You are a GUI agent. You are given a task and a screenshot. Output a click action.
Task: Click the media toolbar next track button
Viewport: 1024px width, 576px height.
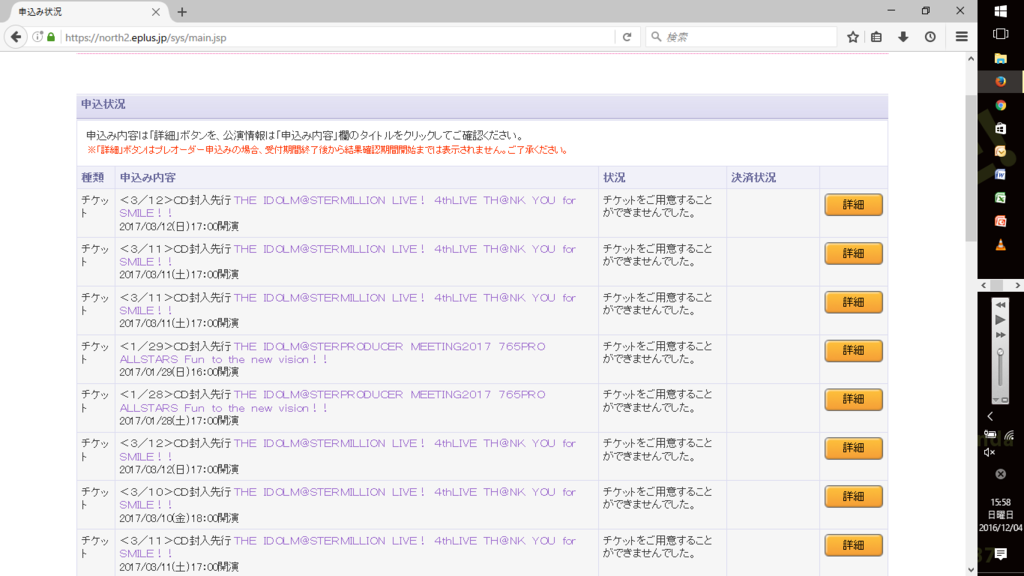click(x=1000, y=335)
